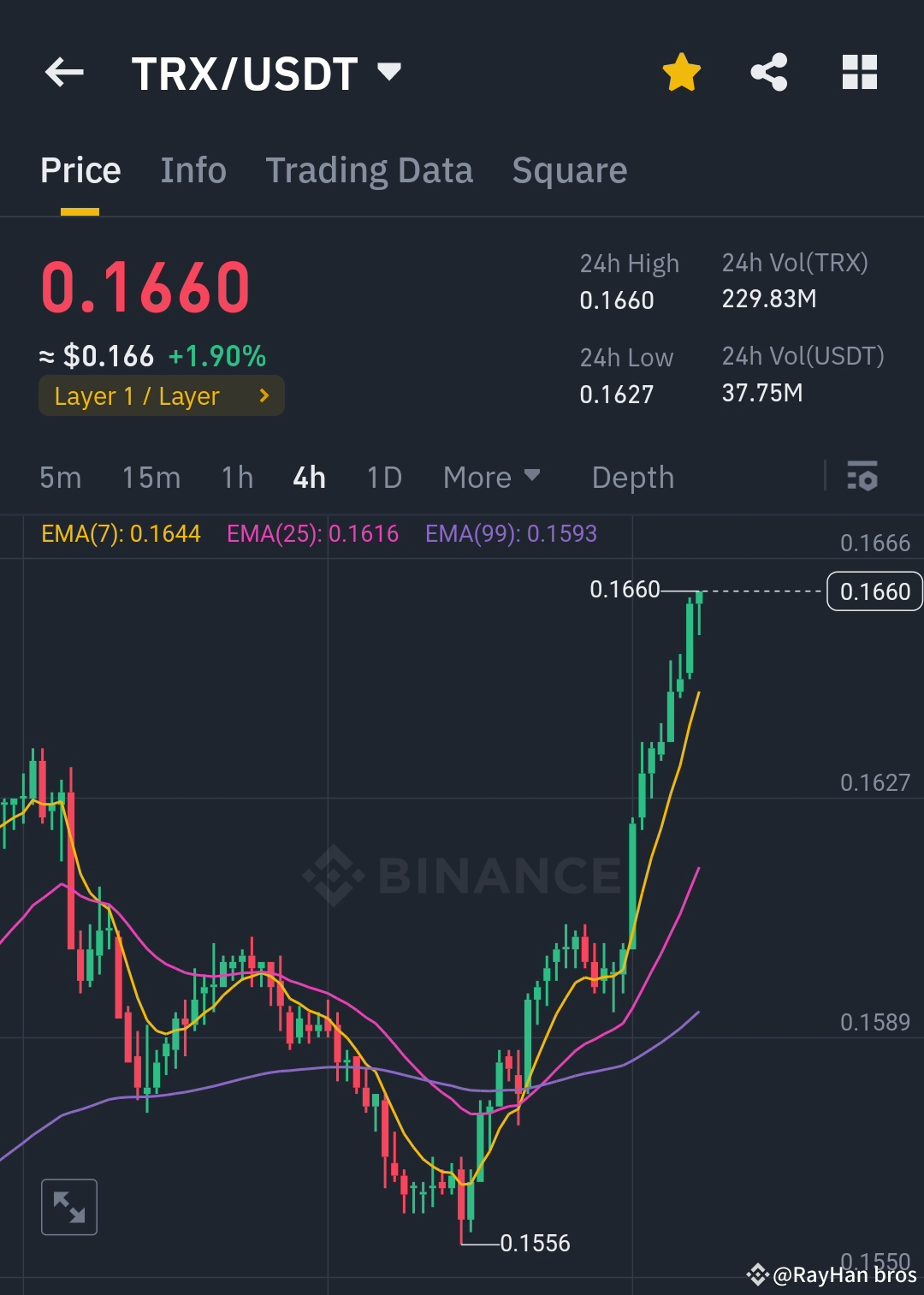Open the grid layout icon top right
This screenshot has height=1295, width=924.
pos(859,73)
